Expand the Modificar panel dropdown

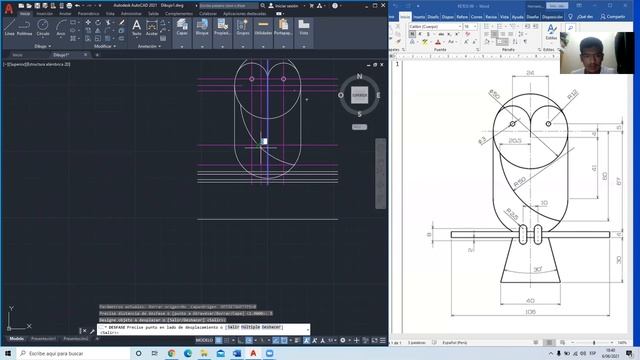click(x=105, y=47)
